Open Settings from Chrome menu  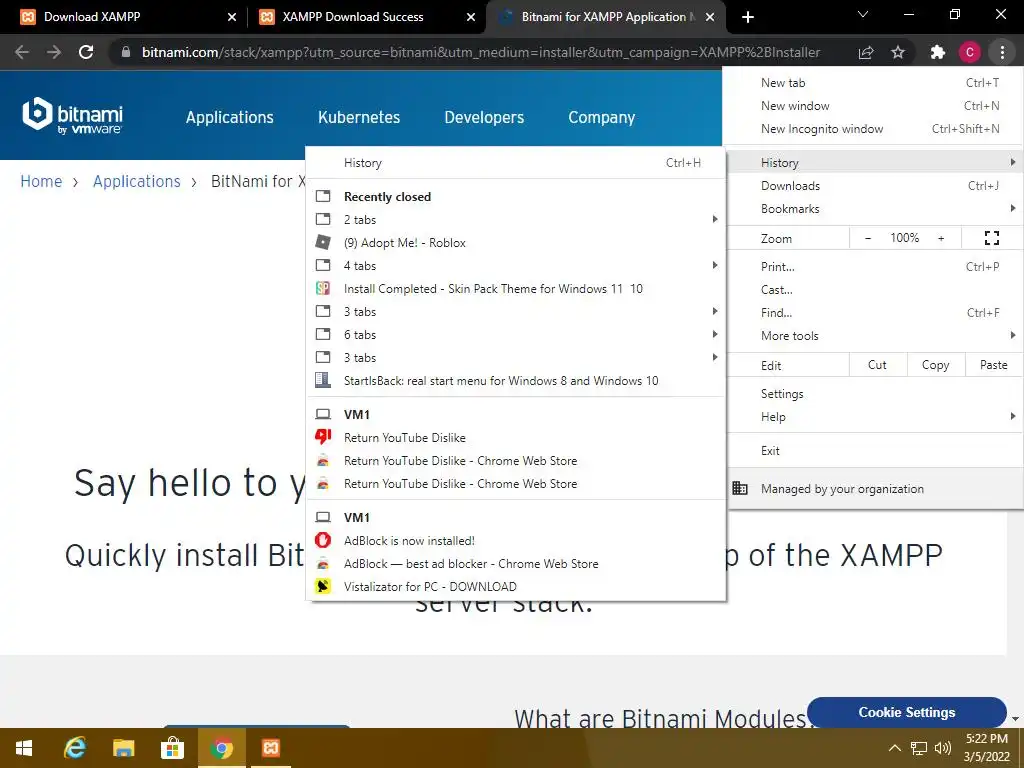click(x=875, y=394)
